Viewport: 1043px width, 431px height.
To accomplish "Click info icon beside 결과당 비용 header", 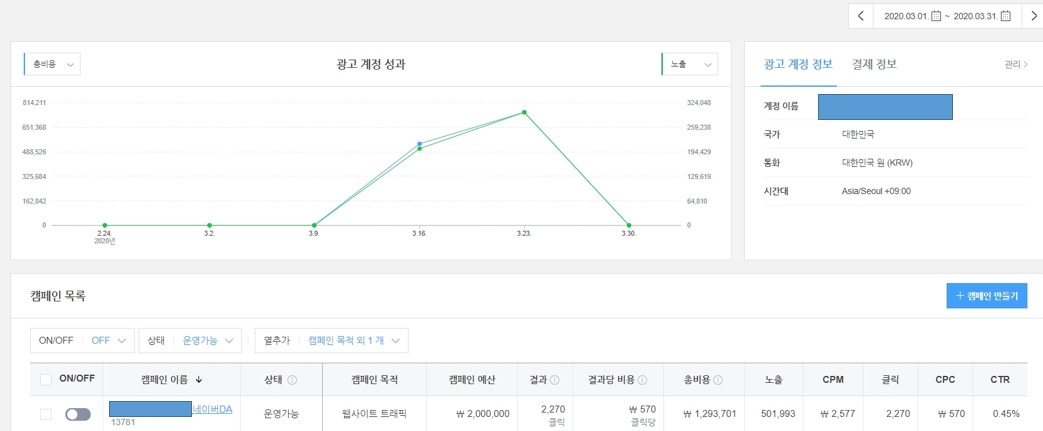I will point(642,380).
